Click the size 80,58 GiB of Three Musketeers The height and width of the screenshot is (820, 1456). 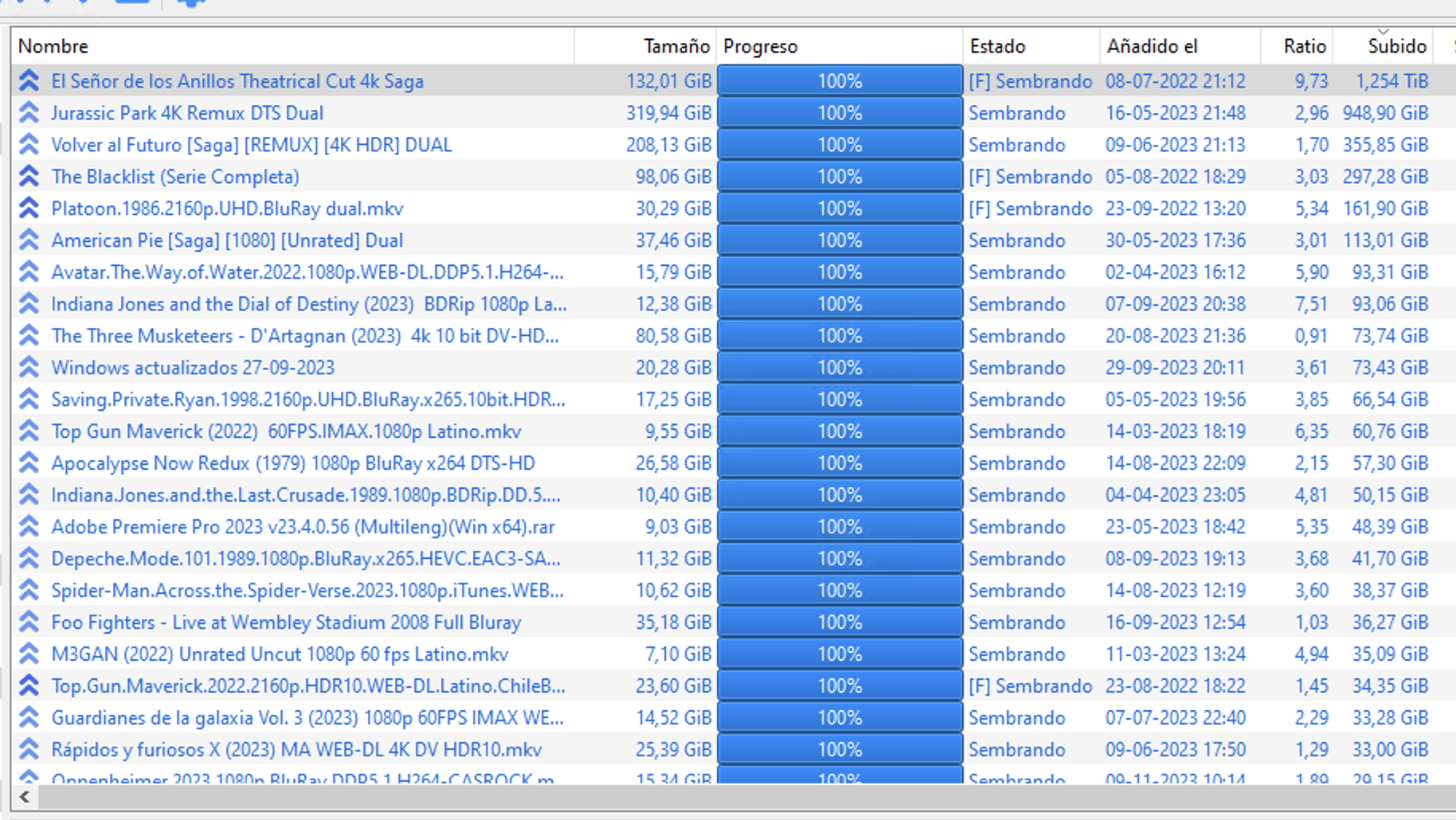pyautogui.click(x=674, y=336)
